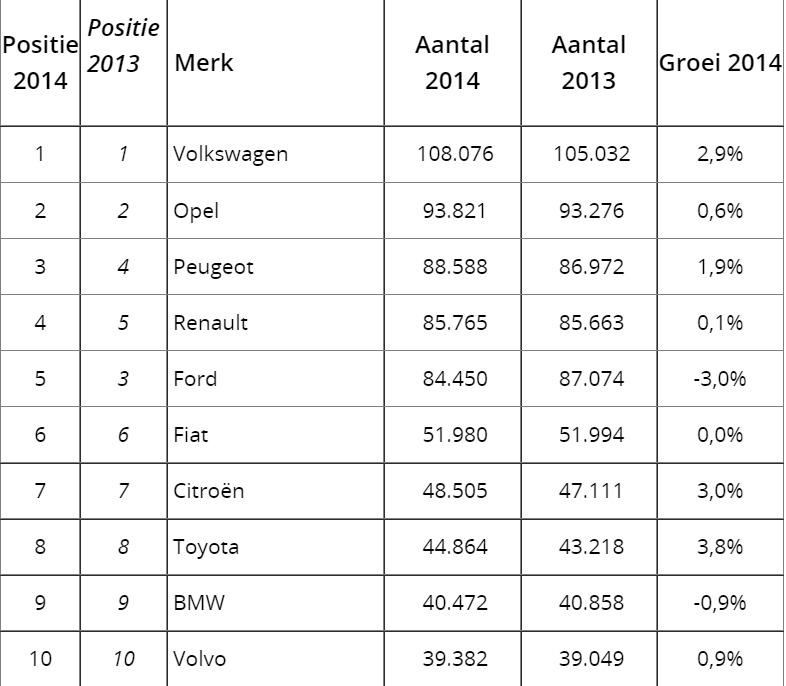Click the Opel brand name

(x=196, y=211)
